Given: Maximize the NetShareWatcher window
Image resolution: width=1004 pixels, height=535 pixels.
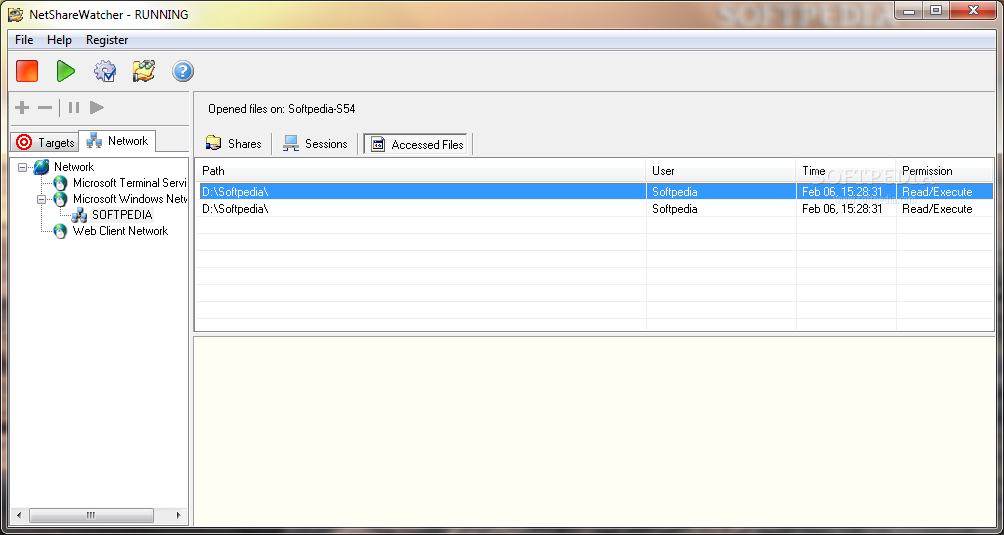Looking at the screenshot, I should pyautogui.click(x=935, y=10).
